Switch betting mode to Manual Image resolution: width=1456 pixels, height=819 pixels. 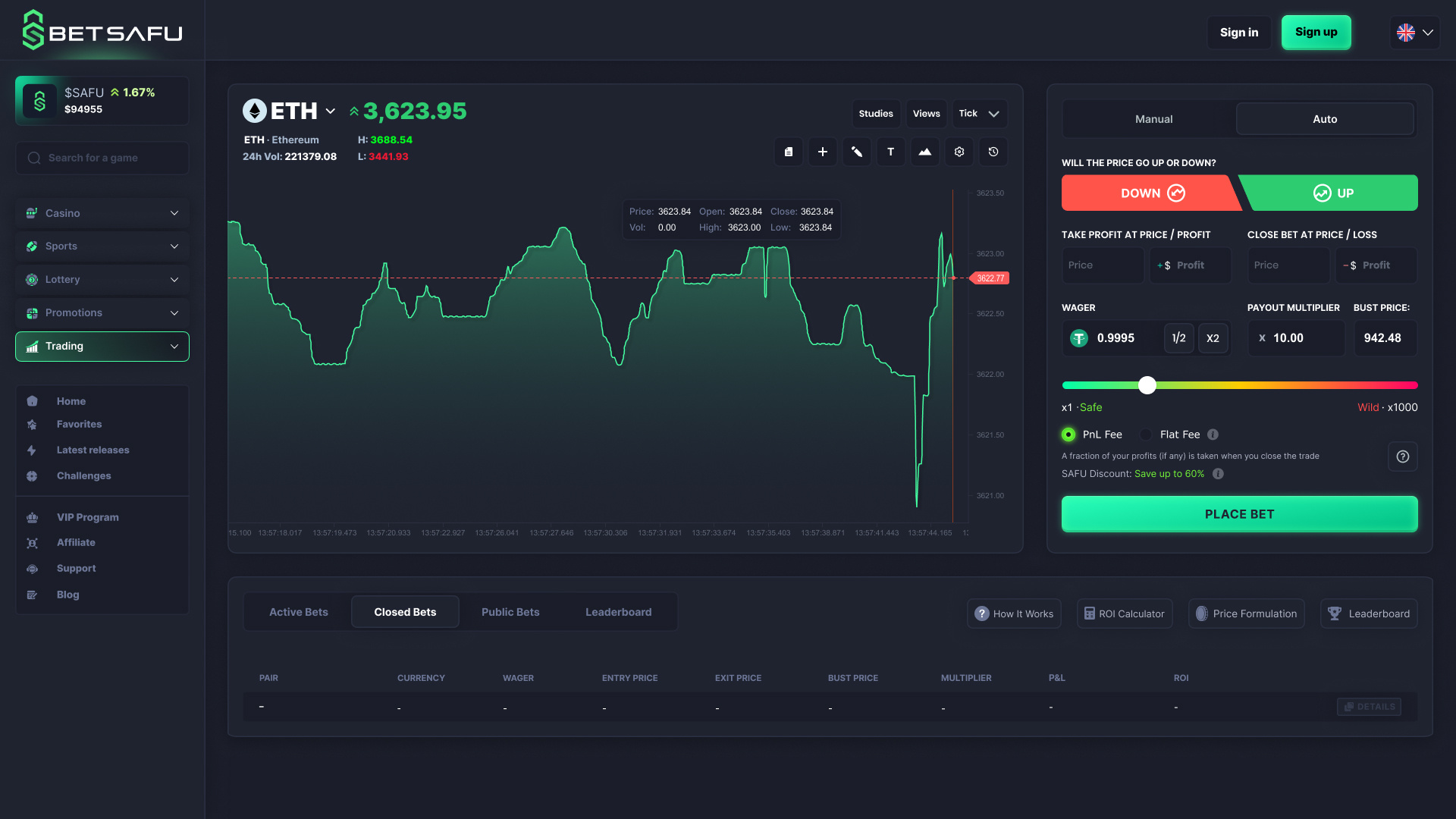pyautogui.click(x=1153, y=118)
